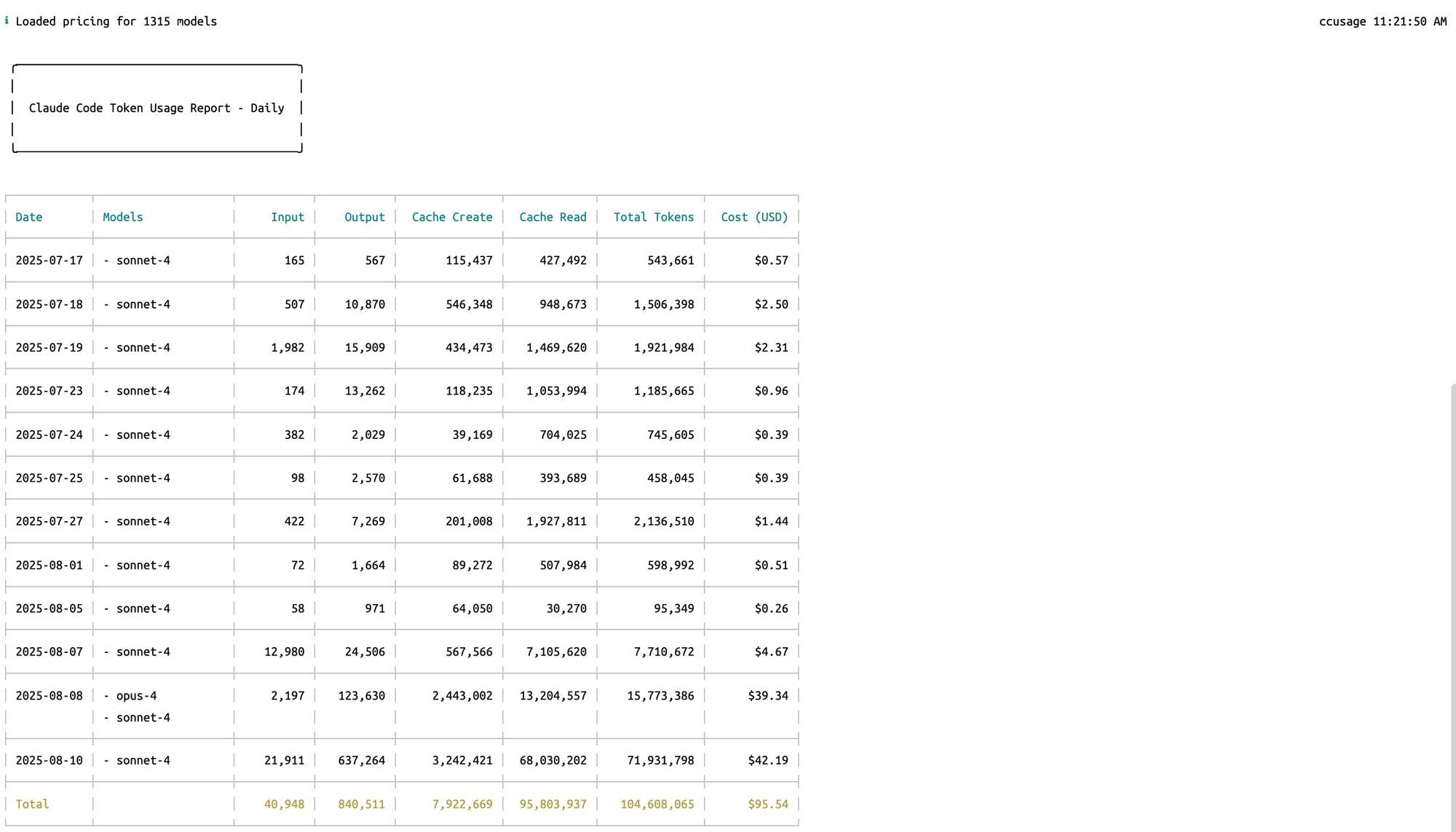The width and height of the screenshot is (1456, 832).
Task: Click the input value '21,911'
Action: pyautogui.click(x=285, y=760)
